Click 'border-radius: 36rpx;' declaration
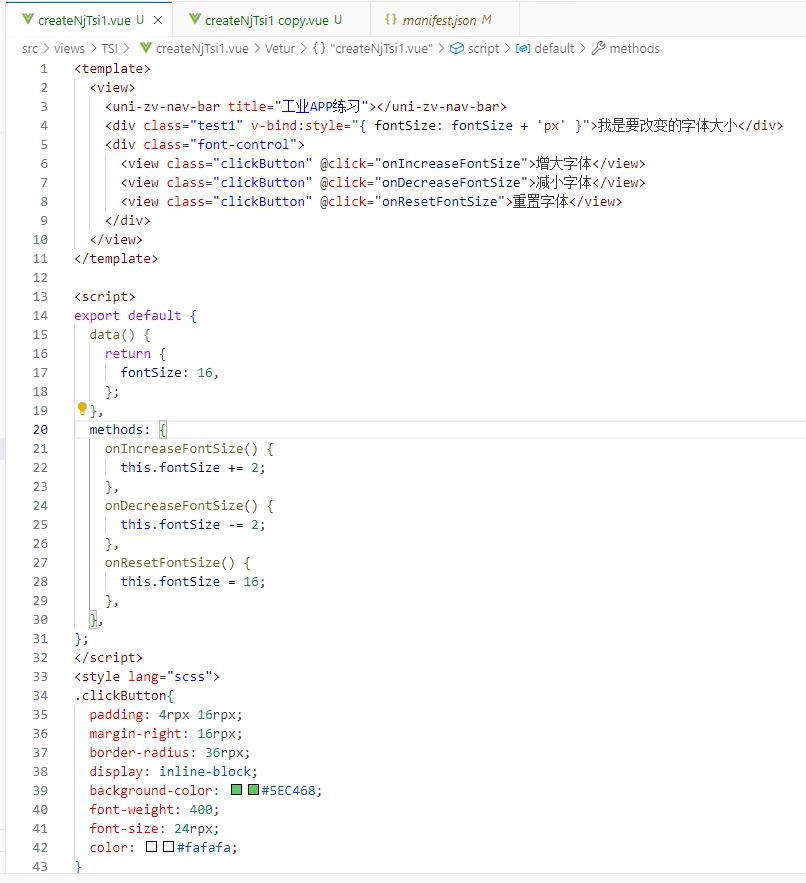This screenshot has width=806, height=883. pos(170,752)
